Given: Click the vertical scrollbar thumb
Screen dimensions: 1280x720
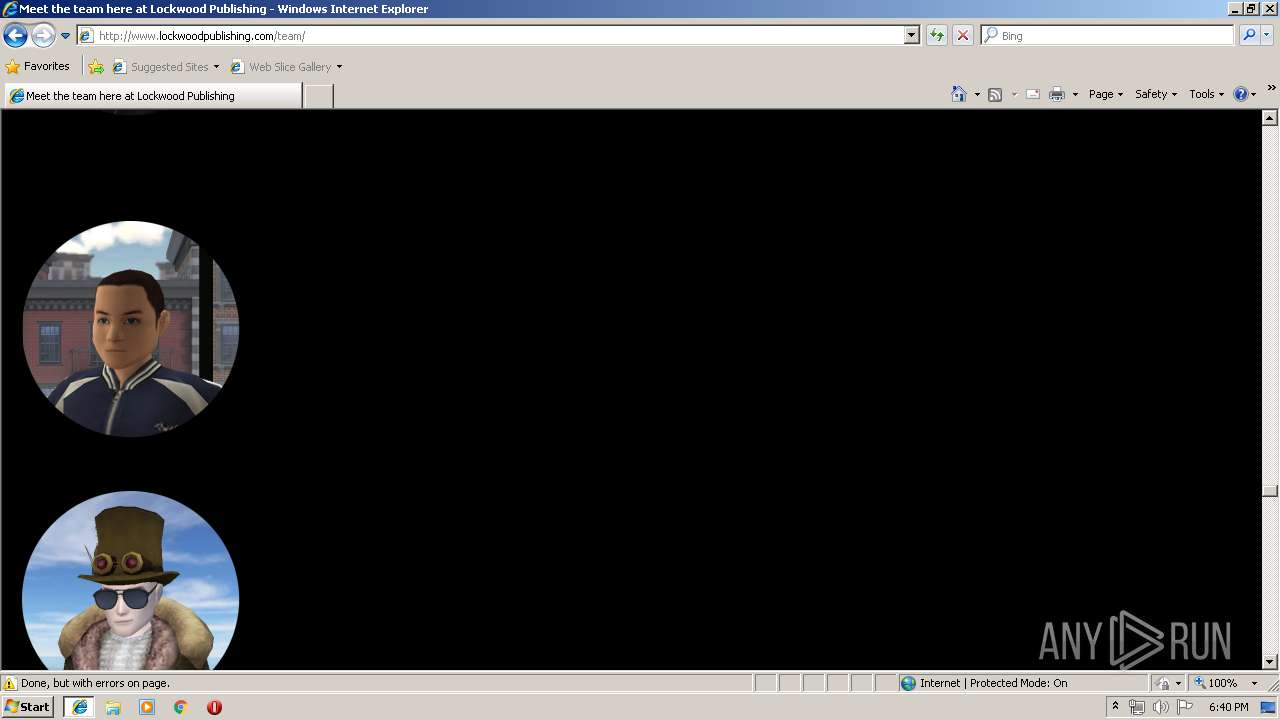Looking at the screenshot, I should coord(1270,490).
